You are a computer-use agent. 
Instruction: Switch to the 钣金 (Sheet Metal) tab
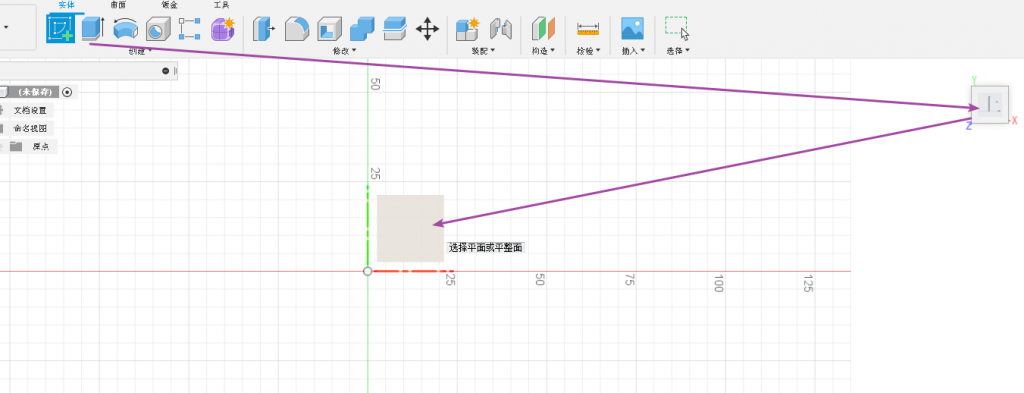point(170,5)
